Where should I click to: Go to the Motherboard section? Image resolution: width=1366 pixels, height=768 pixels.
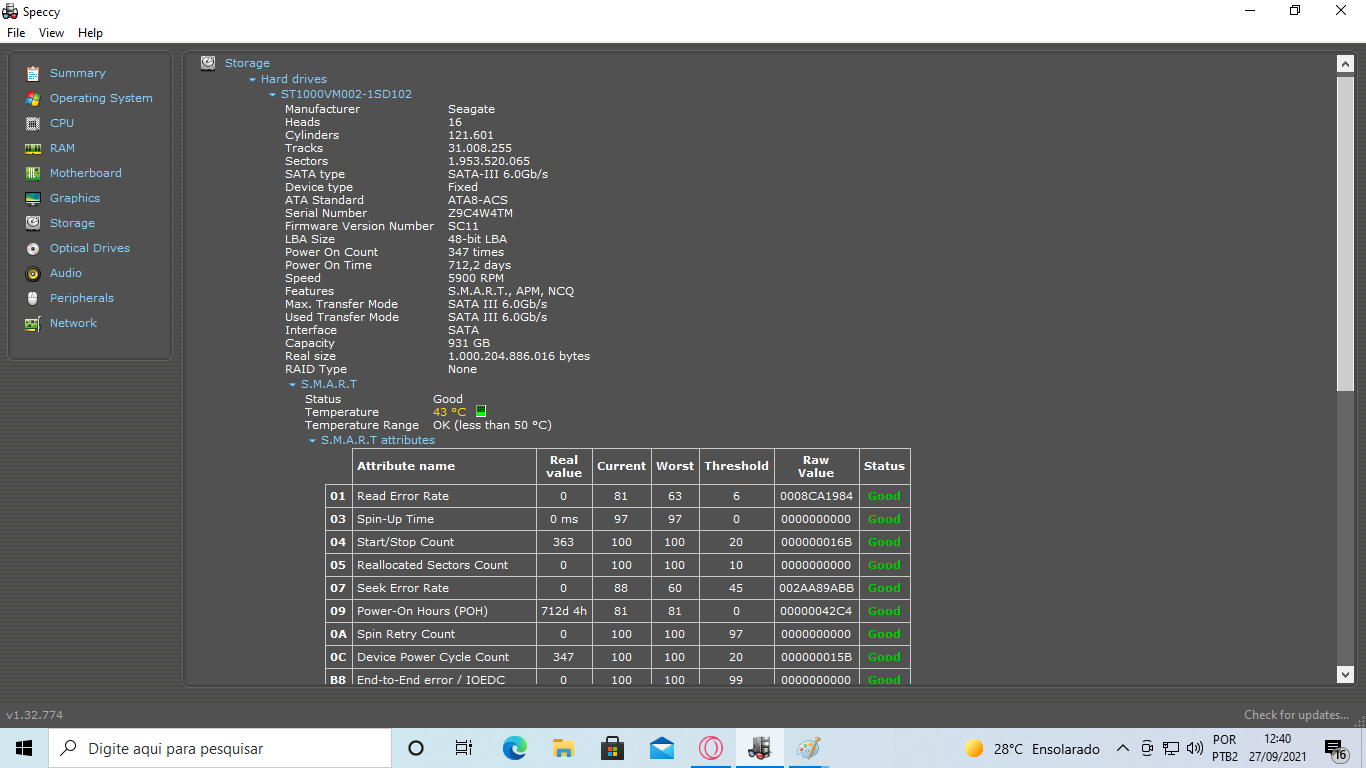point(86,173)
